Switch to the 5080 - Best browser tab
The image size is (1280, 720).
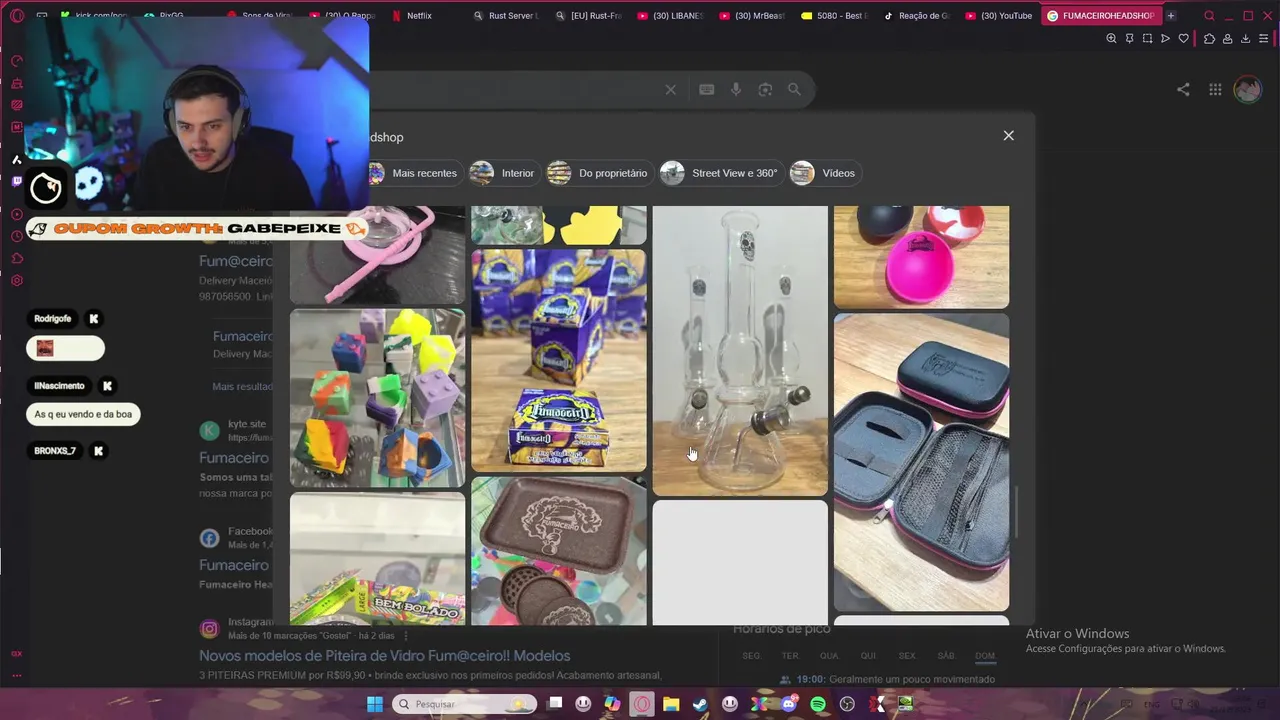click(x=834, y=16)
